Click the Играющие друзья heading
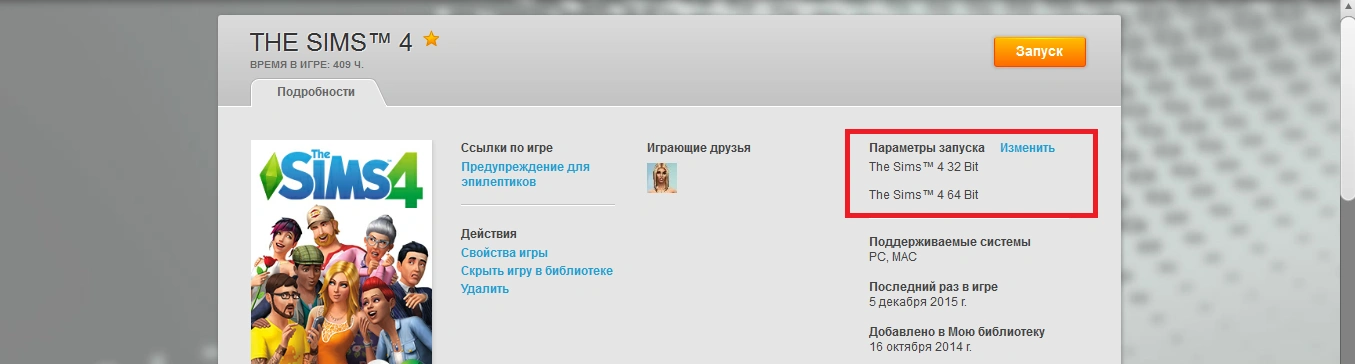Viewport: 1355px width, 364px height. 699,148
